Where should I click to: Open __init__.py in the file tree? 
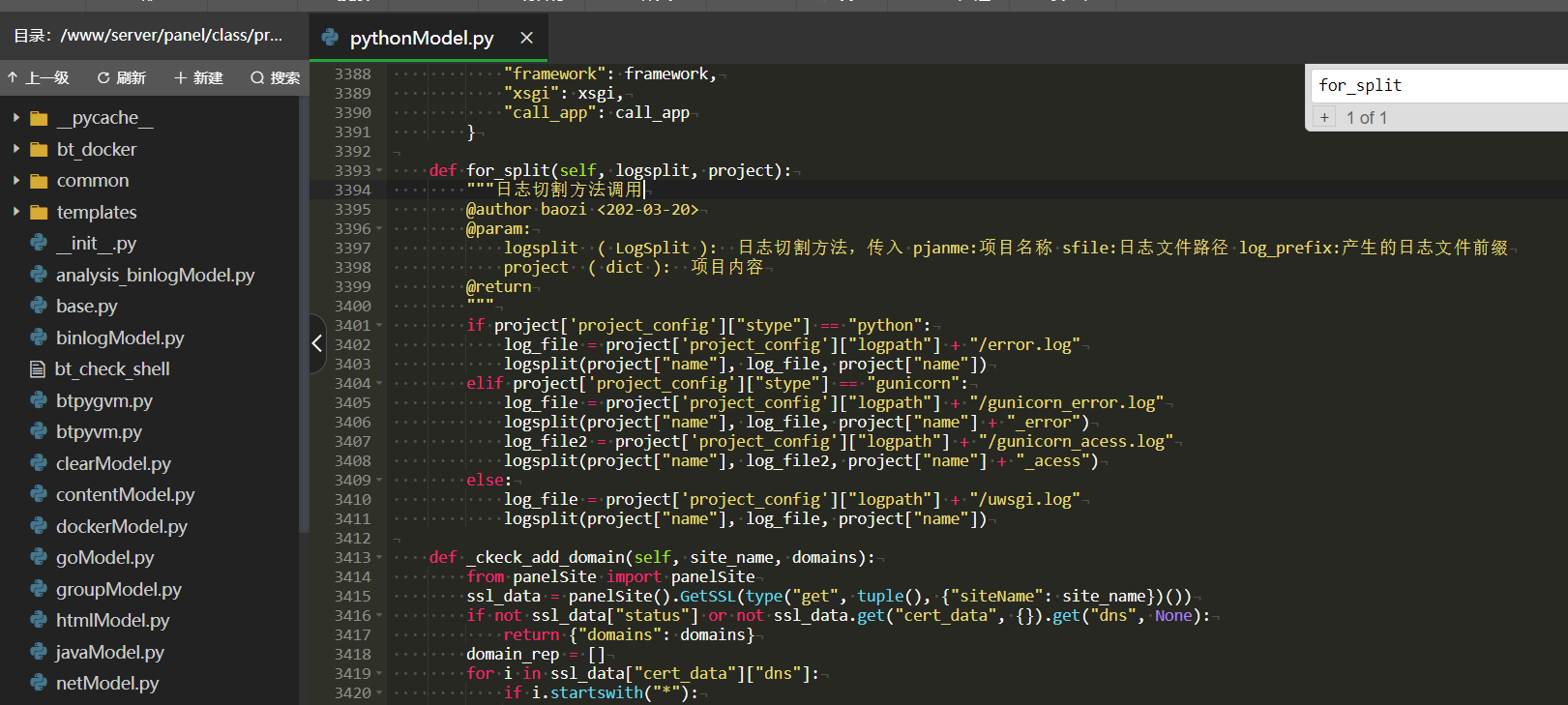[96, 244]
